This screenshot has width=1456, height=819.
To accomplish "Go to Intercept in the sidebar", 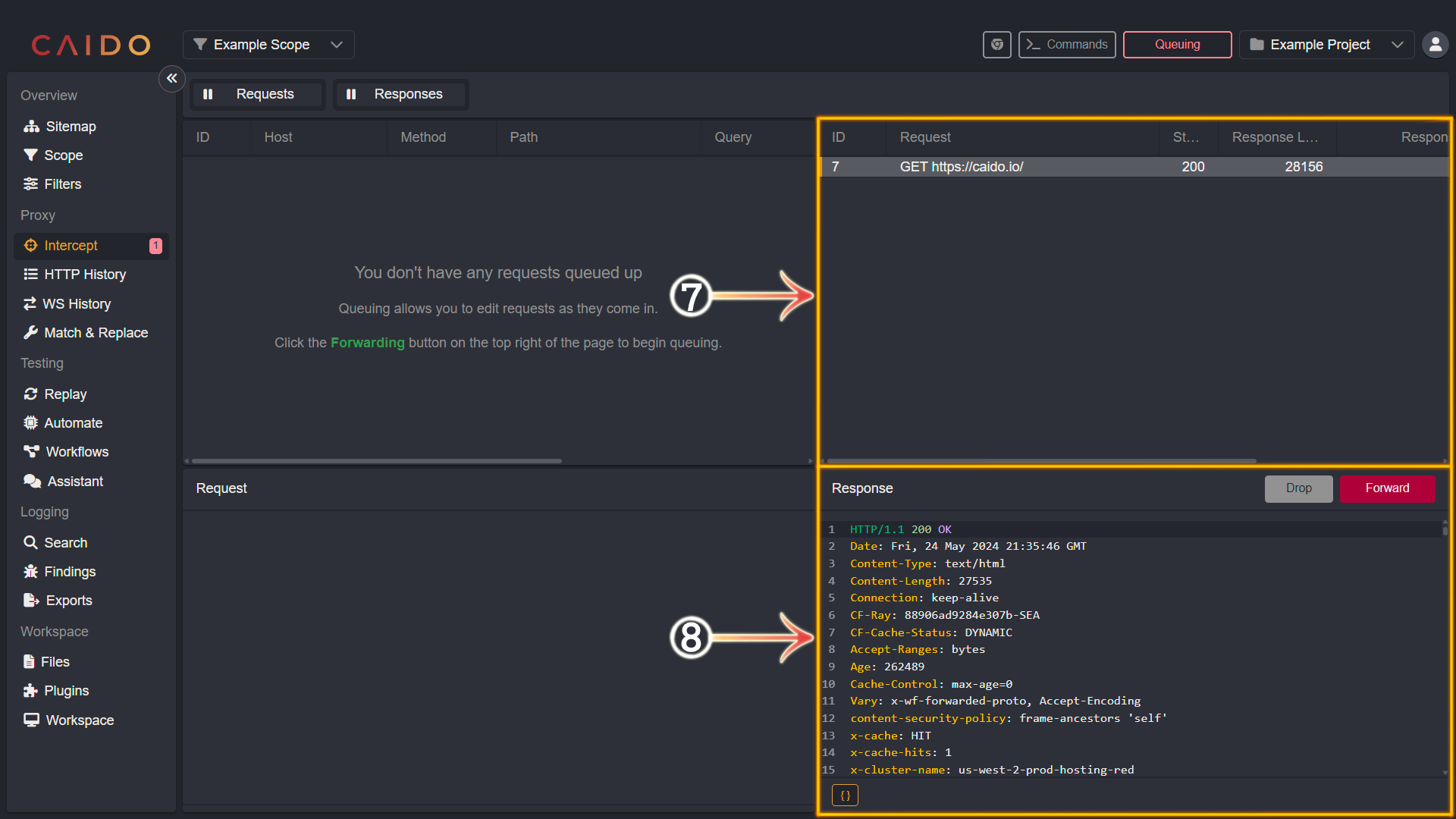I will 91,246.
